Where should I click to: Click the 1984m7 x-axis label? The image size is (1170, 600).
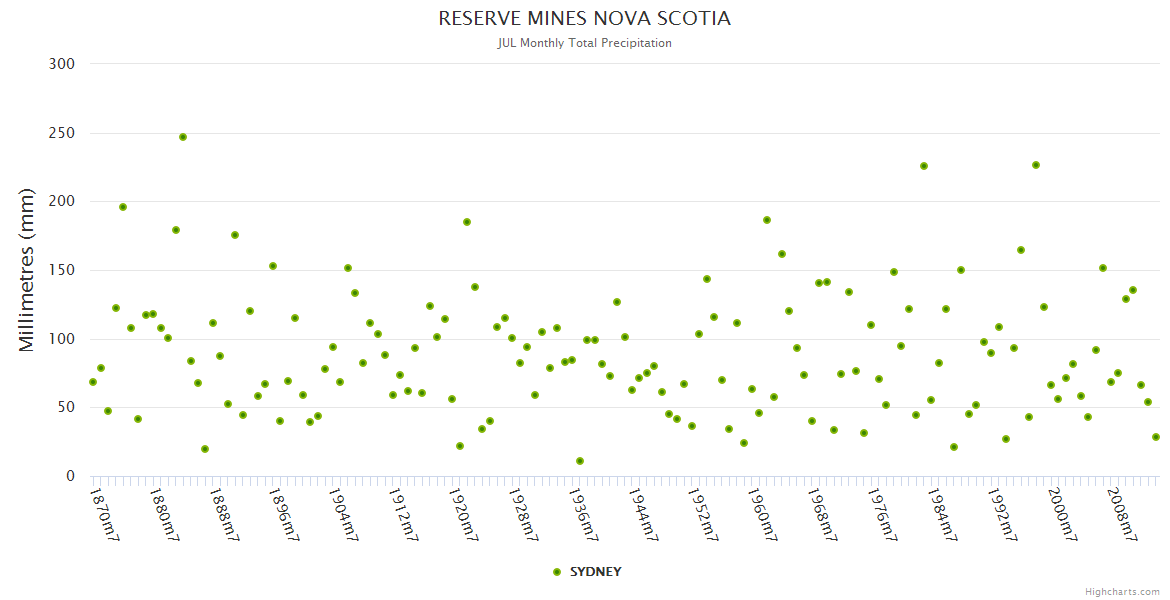tap(944, 514)
